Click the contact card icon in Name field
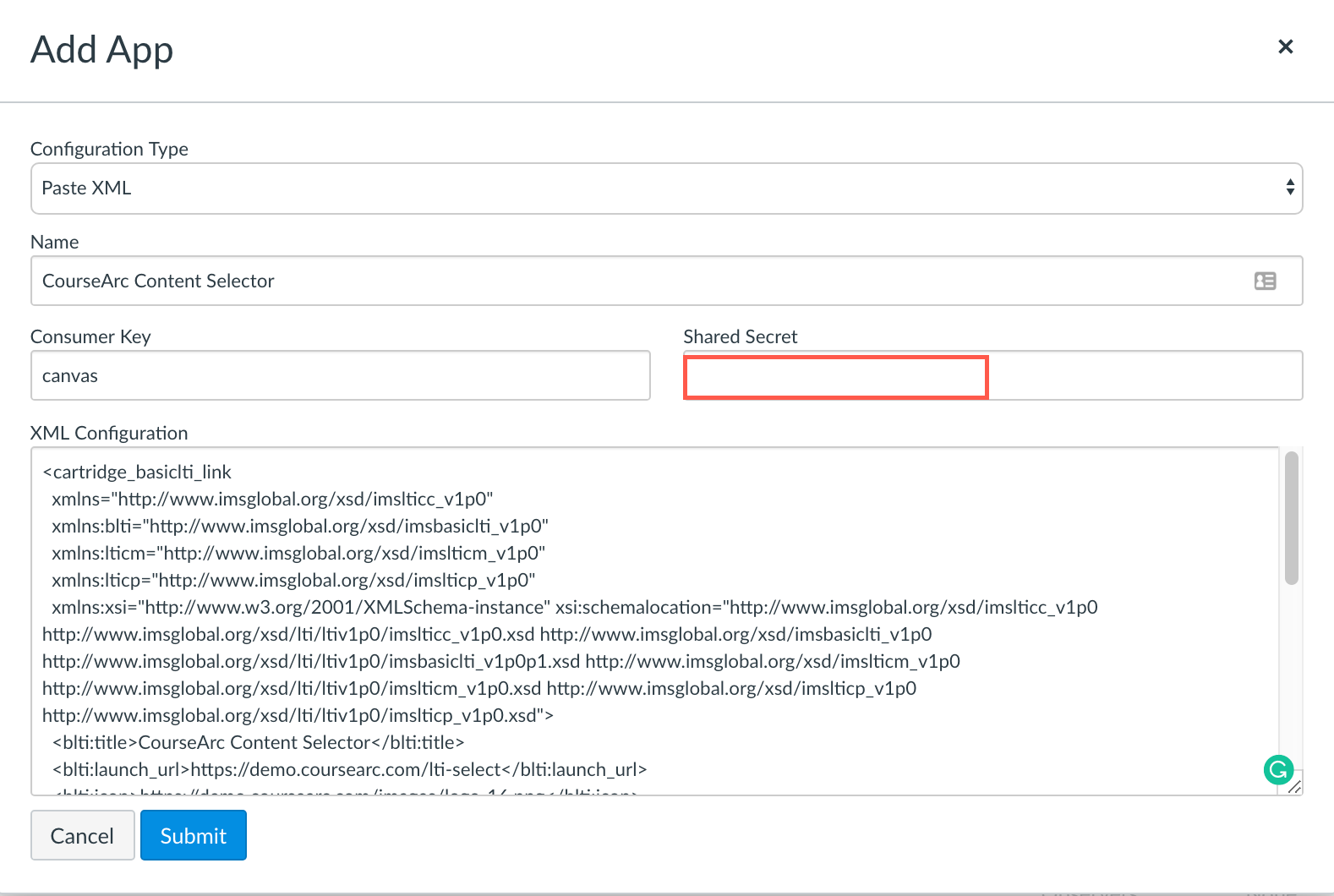1334x896 pixels. [1265, 281]
